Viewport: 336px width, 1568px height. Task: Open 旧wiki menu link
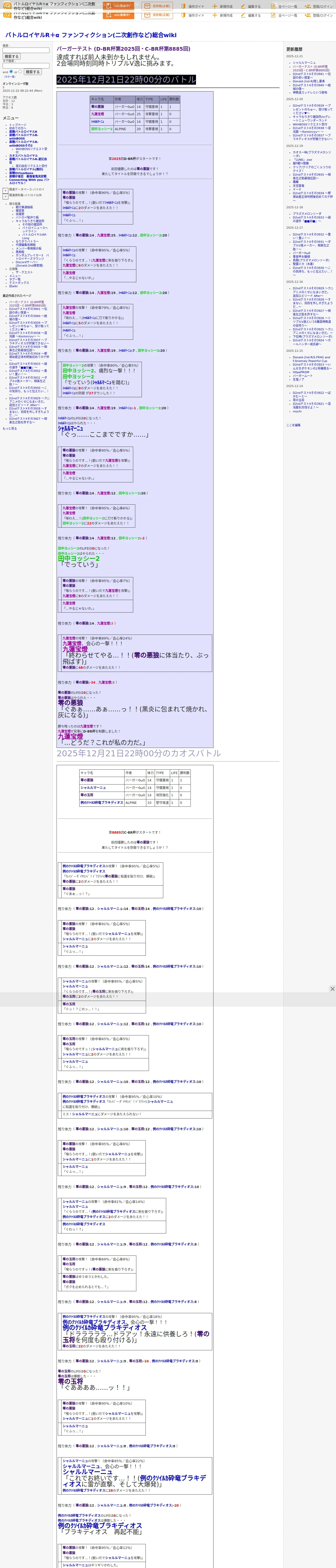tap(13, 286)
